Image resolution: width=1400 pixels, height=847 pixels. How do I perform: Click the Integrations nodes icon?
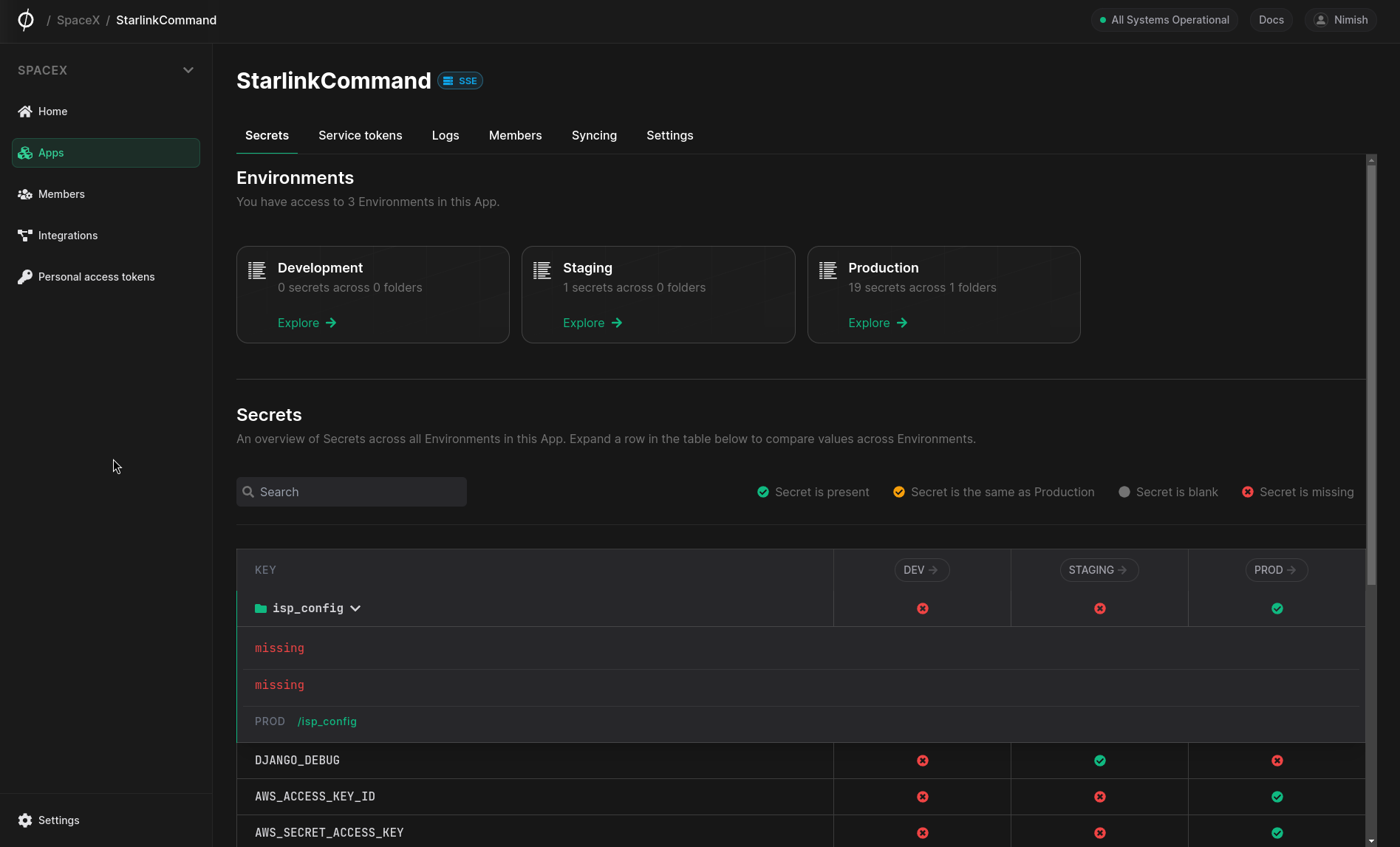(x=25, y=236)
